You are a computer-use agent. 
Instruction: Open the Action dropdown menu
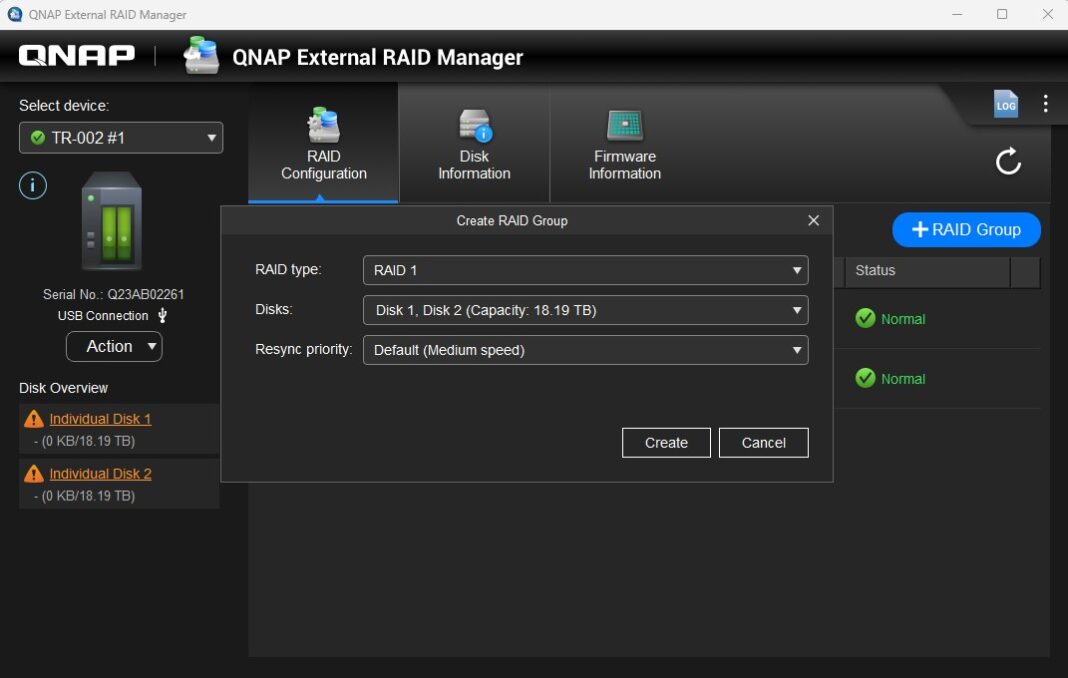coord(114,346)
